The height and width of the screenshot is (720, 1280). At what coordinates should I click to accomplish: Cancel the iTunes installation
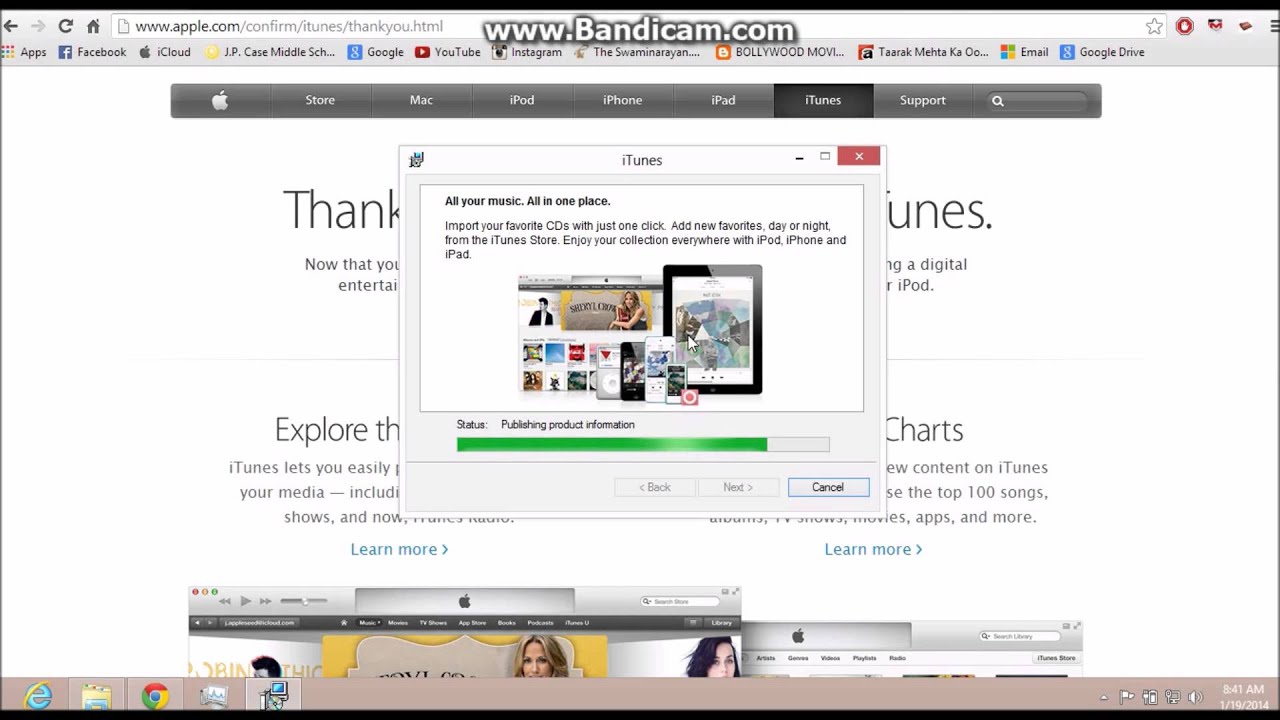point(828,487)
